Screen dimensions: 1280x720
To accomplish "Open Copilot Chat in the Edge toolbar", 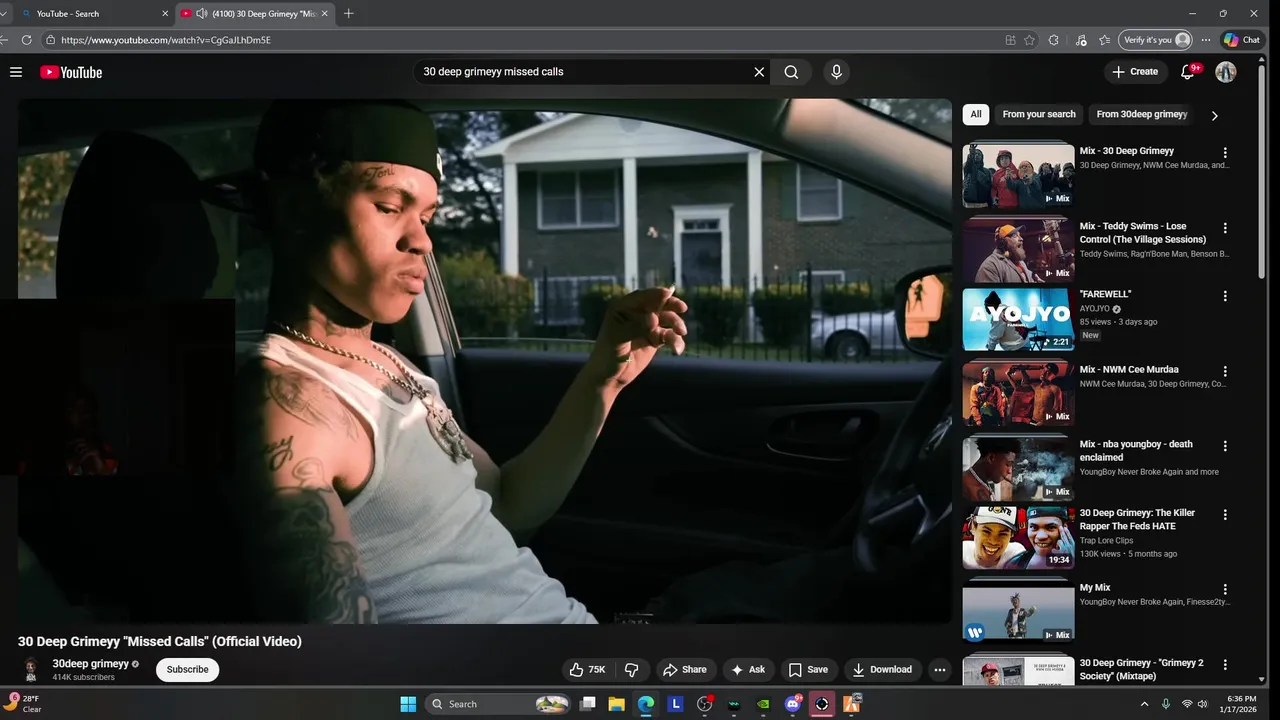I will click(x=1243, y=40).
